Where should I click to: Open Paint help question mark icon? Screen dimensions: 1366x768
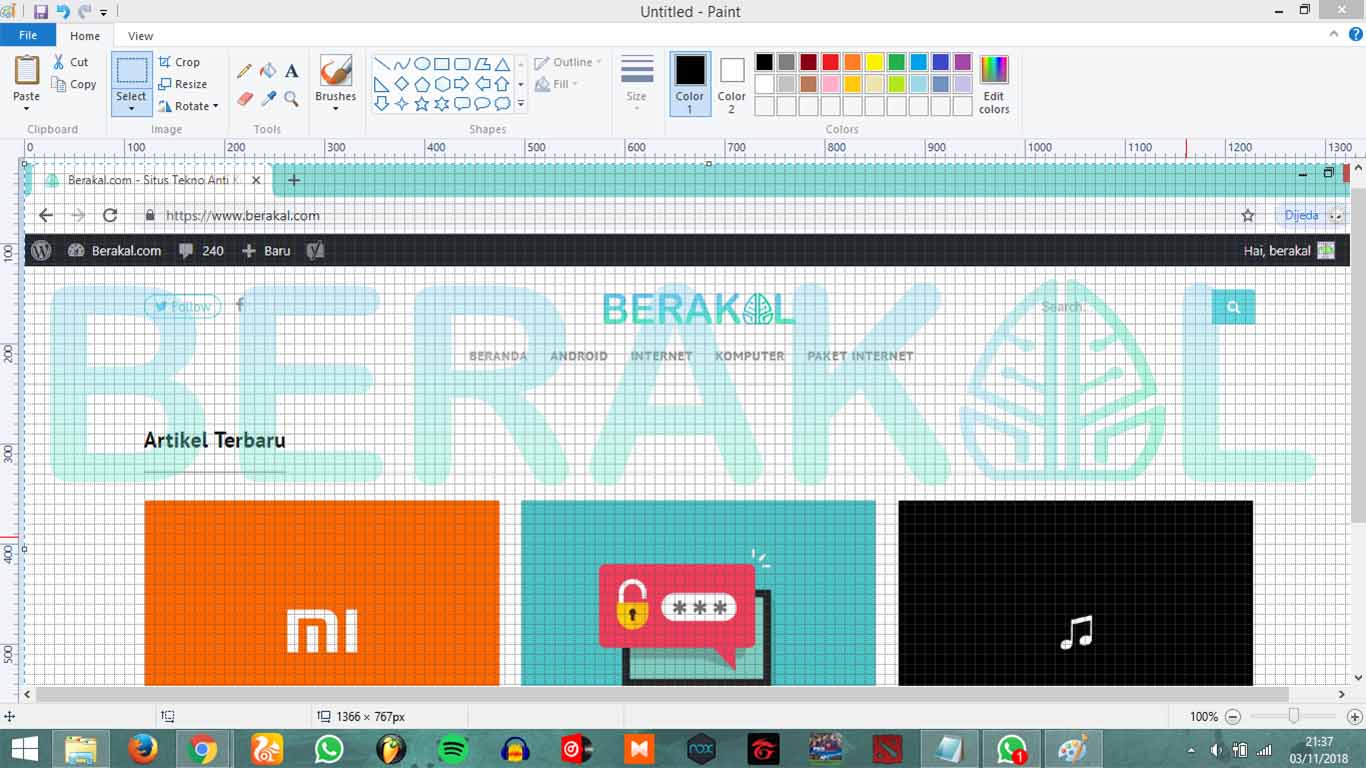1354,34
